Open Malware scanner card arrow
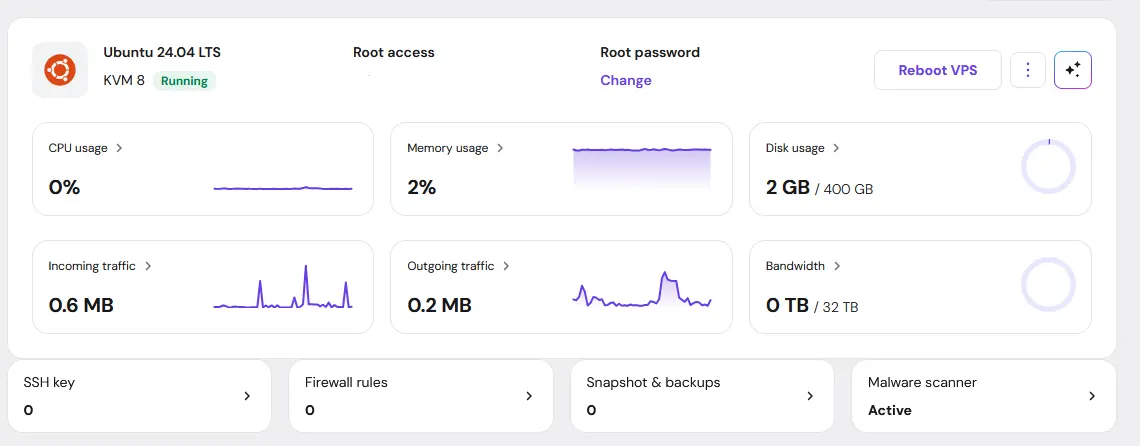1140x446 pixels. click(x=1091, y=396)
